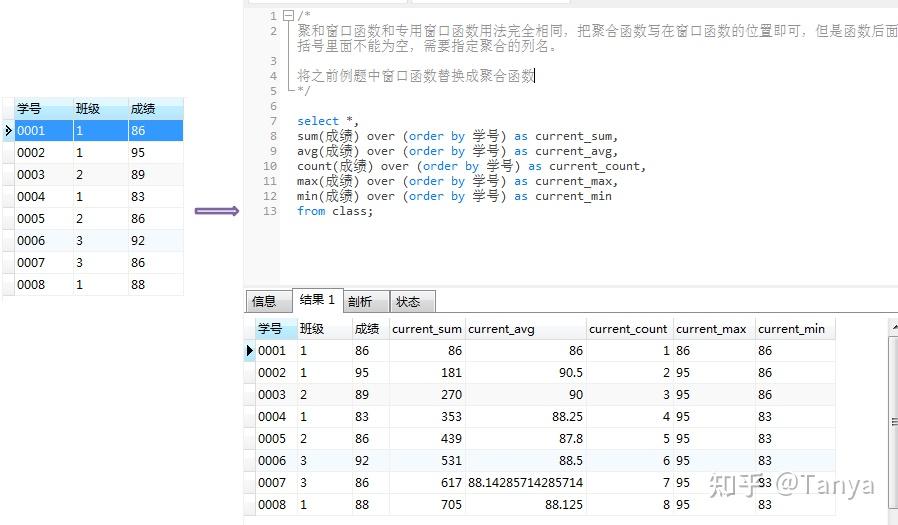Click current_sum value 439
The height and width of the screenshot is (525, 898).
tap(451, 439)
